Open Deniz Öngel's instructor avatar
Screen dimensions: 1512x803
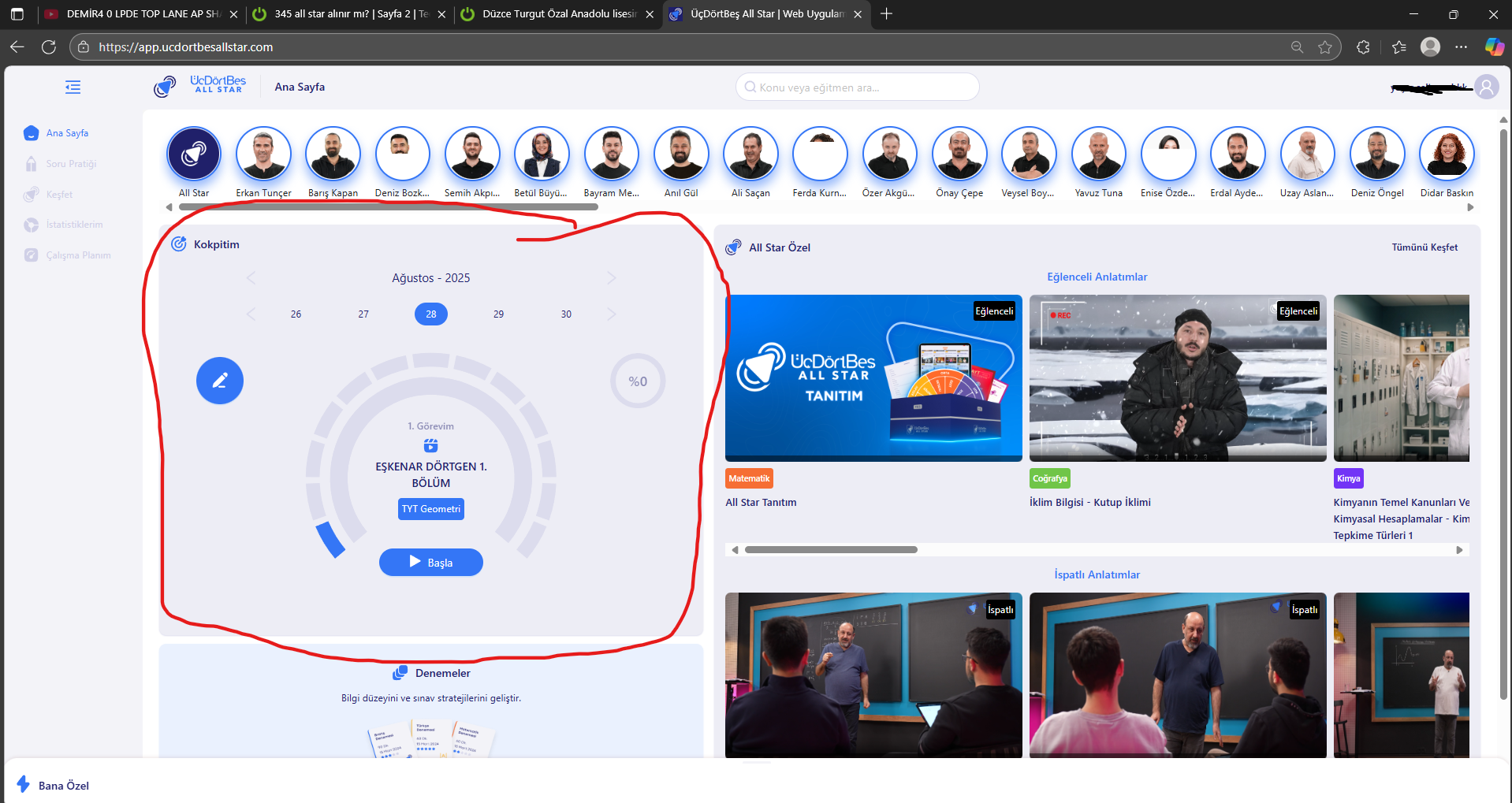pos(1377,154)
